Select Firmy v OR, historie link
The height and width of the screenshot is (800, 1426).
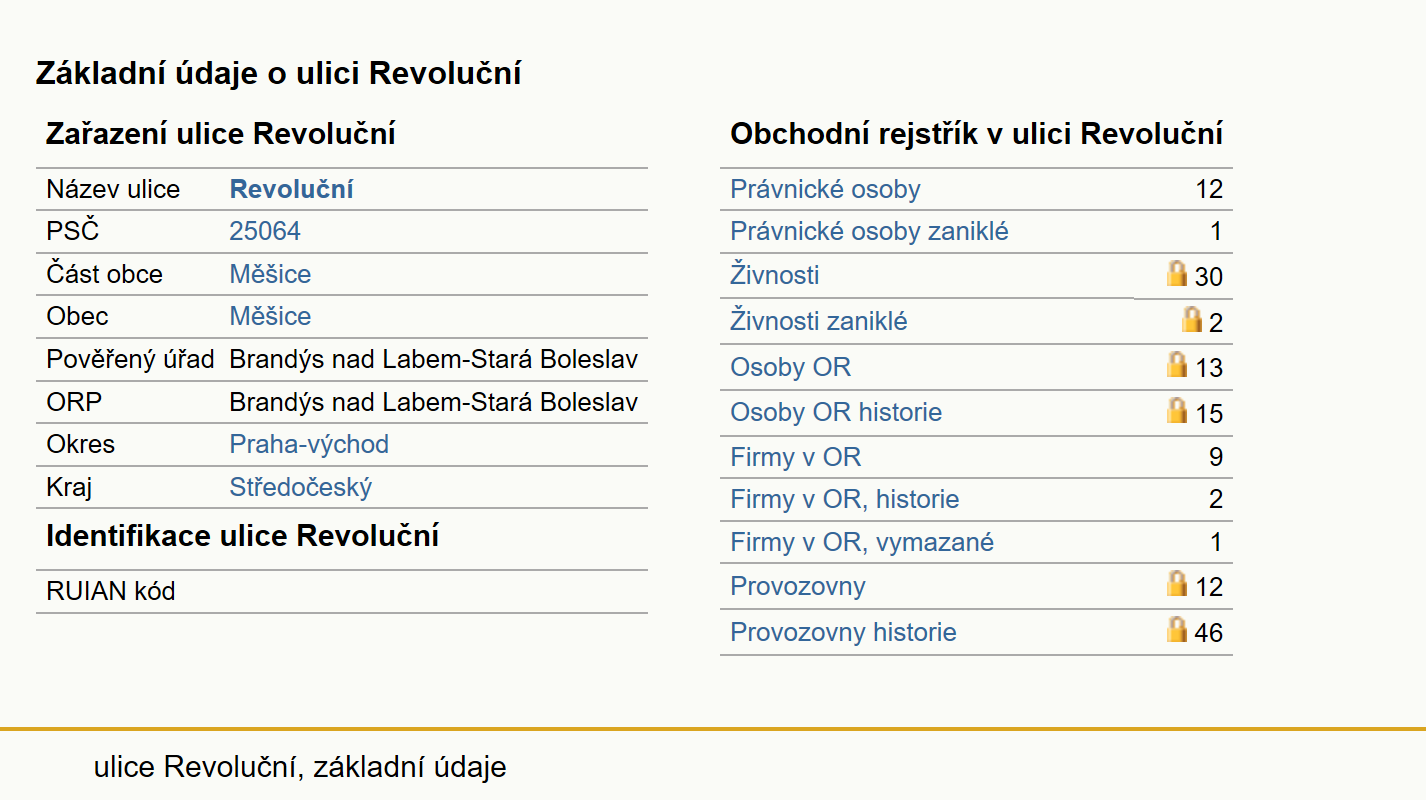(x=845, y=500)
